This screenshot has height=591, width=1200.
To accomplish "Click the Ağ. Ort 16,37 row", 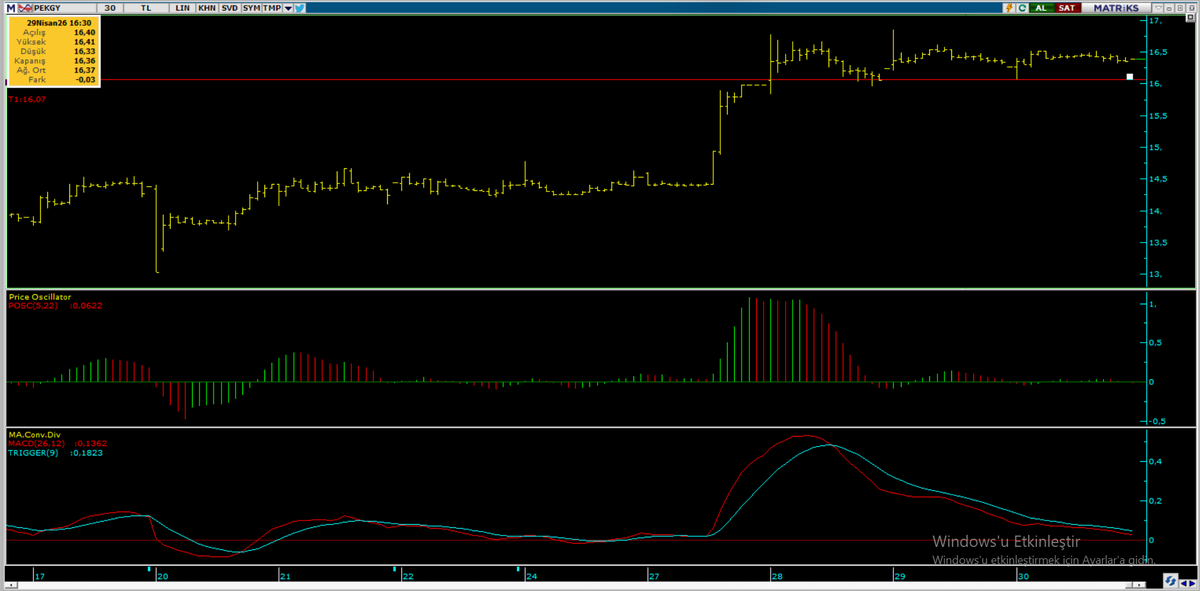I will click(x=54, y=70).
